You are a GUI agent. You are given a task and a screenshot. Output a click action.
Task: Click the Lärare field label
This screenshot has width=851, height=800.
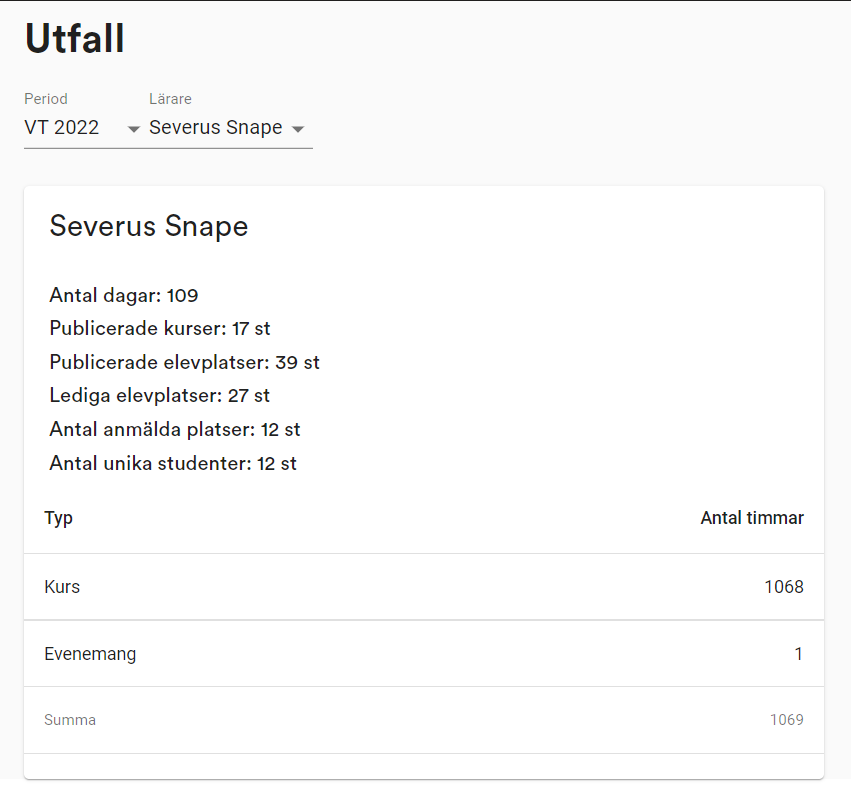click(x=170, y=99)
